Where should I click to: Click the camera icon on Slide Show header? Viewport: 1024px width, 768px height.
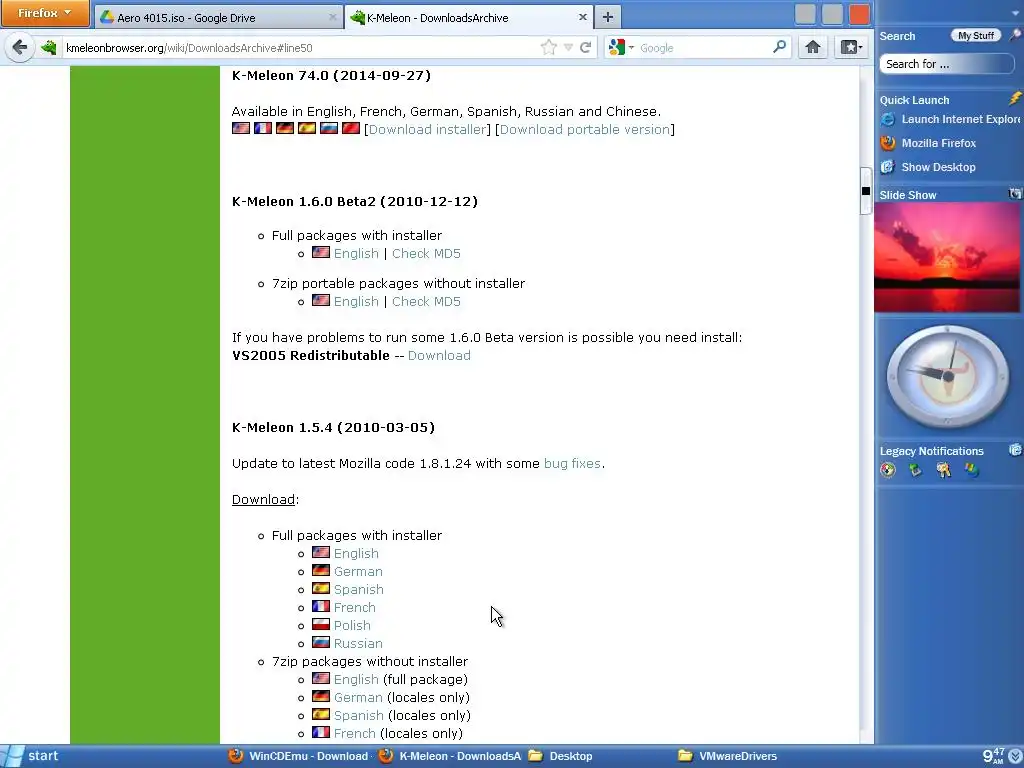1015,194
